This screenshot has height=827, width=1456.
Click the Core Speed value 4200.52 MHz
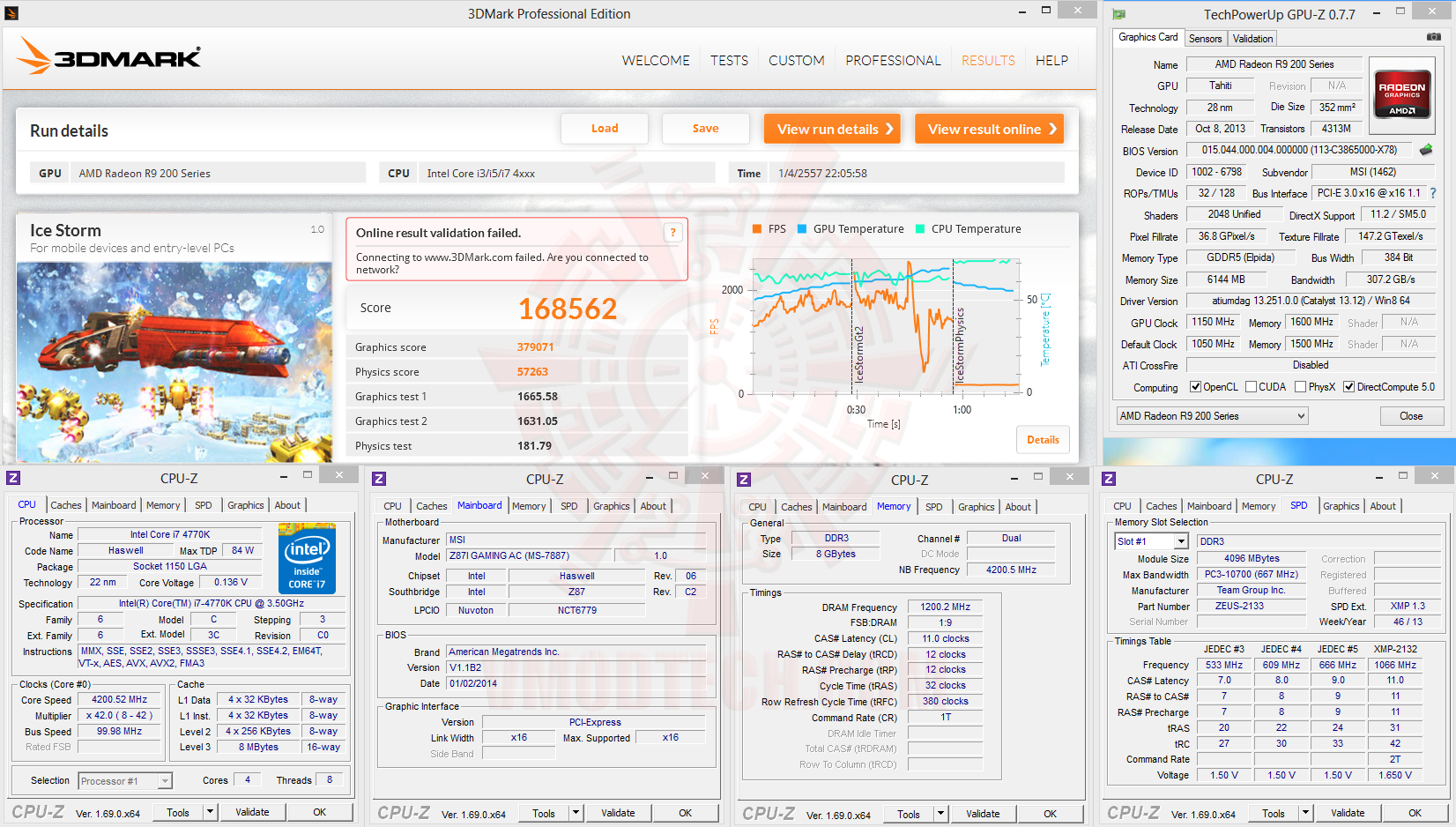click(x=120, y=700)
